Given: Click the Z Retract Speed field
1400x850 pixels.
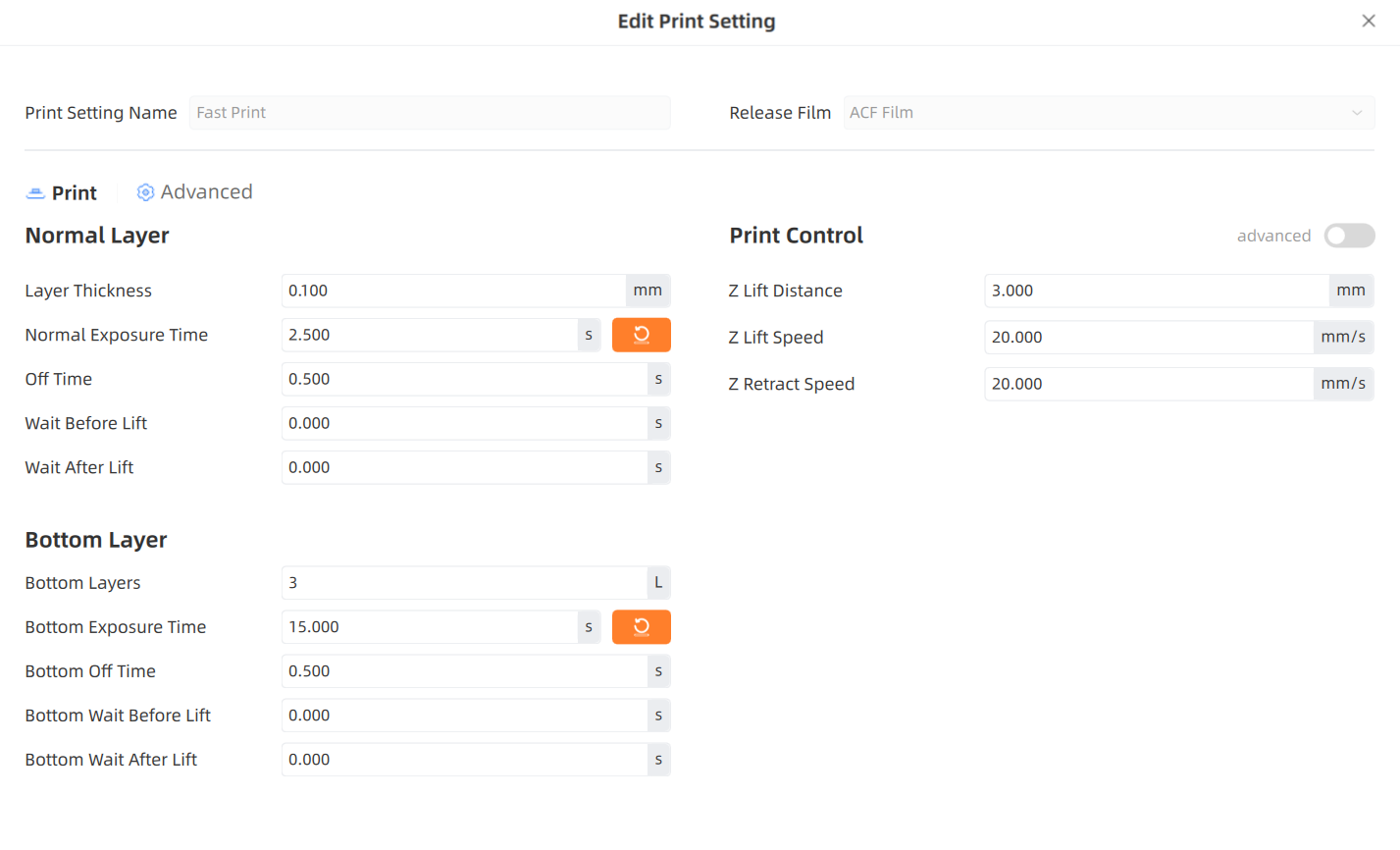Looking at the screenshot, I should tap(1149, 384).
